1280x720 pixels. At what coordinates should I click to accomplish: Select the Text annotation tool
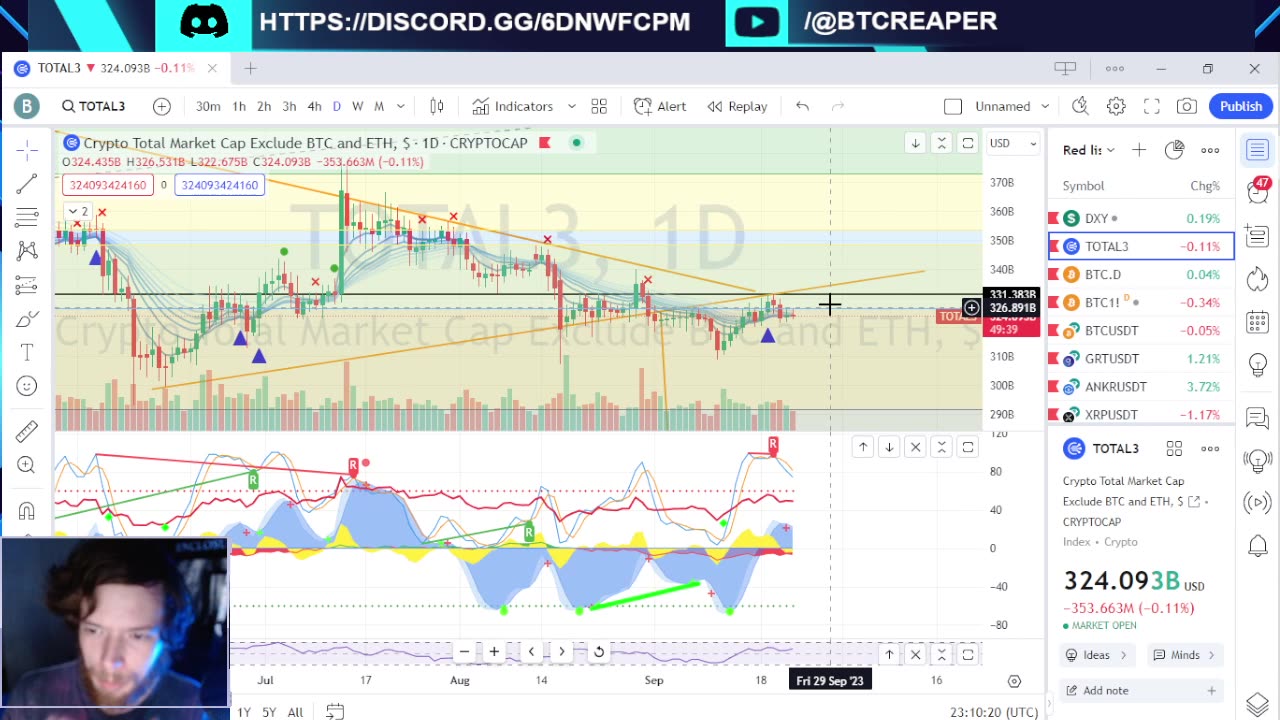pyautogui.click(x=27, y=352)
